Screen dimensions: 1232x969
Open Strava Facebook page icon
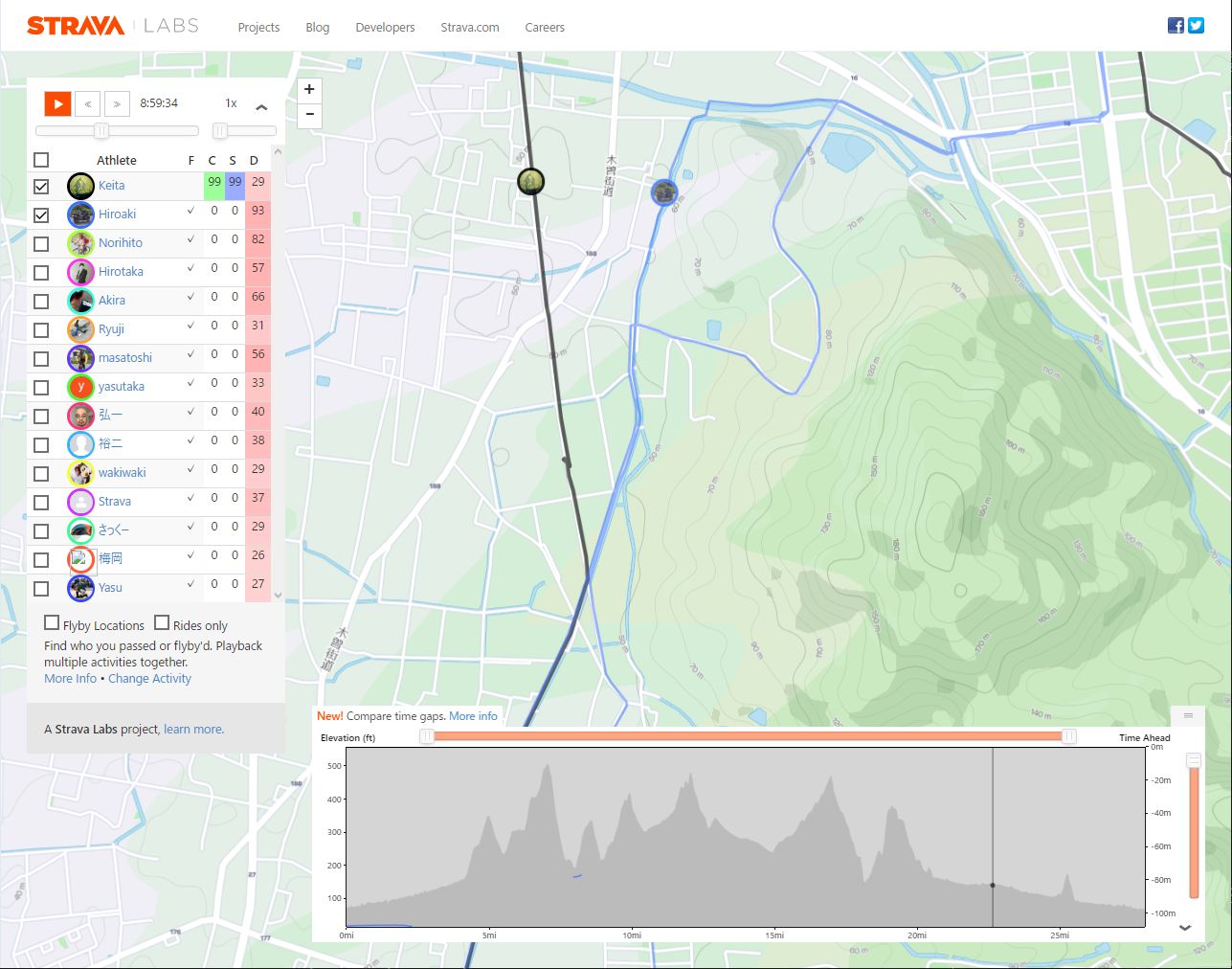click(x=1176, y=26)
